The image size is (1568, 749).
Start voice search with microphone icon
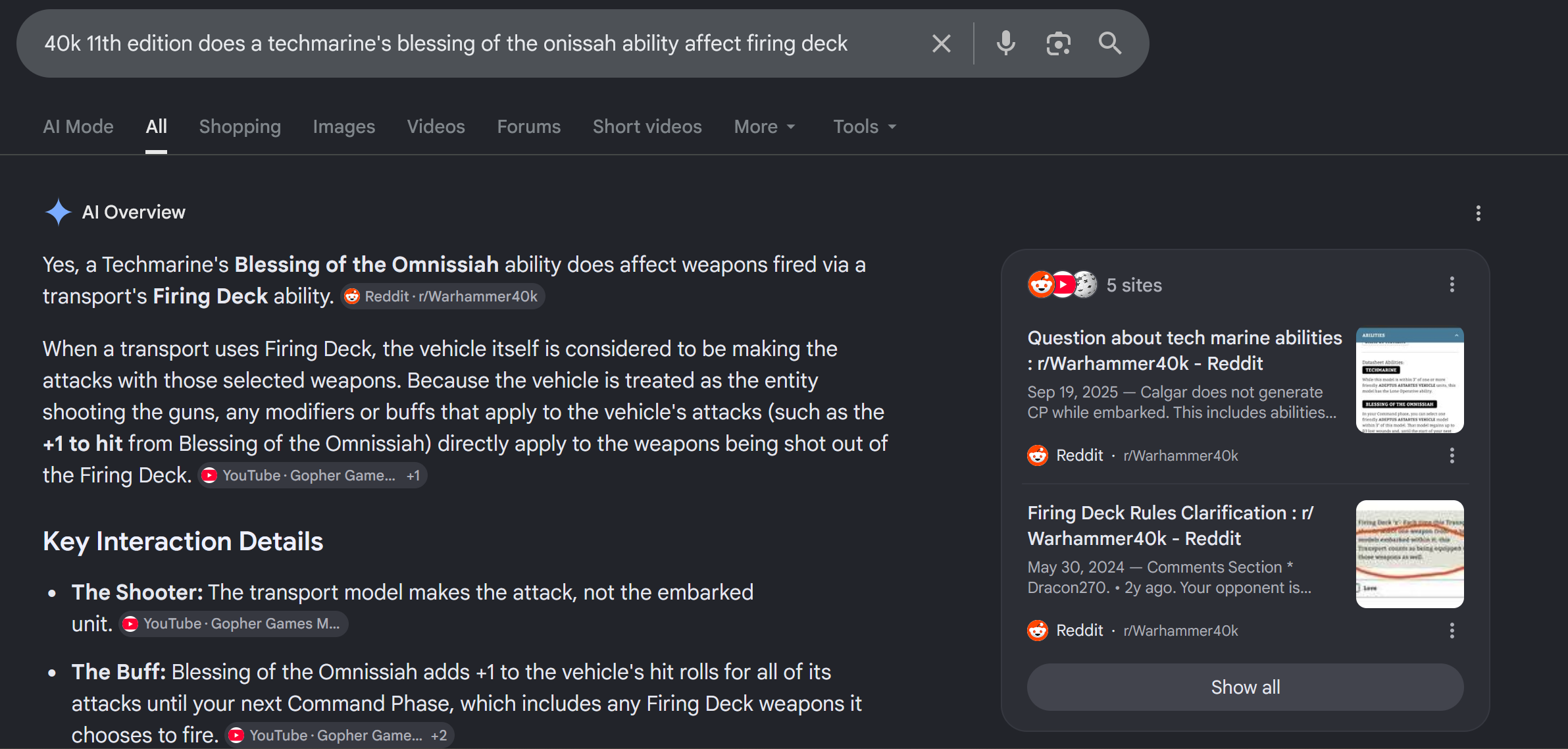[1005, 43]
